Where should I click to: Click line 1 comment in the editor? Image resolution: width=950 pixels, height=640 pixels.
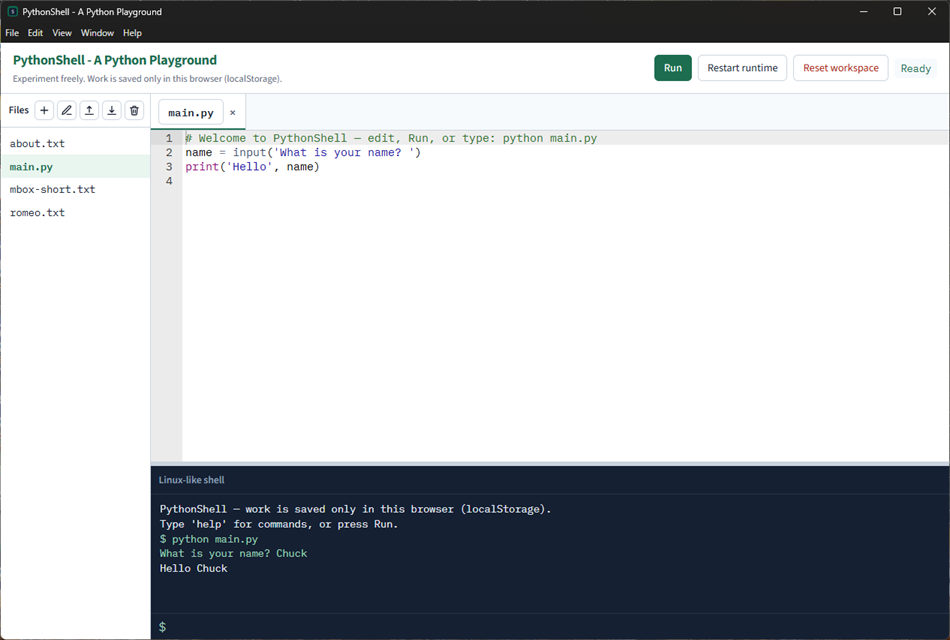click(x=391, y=138)
